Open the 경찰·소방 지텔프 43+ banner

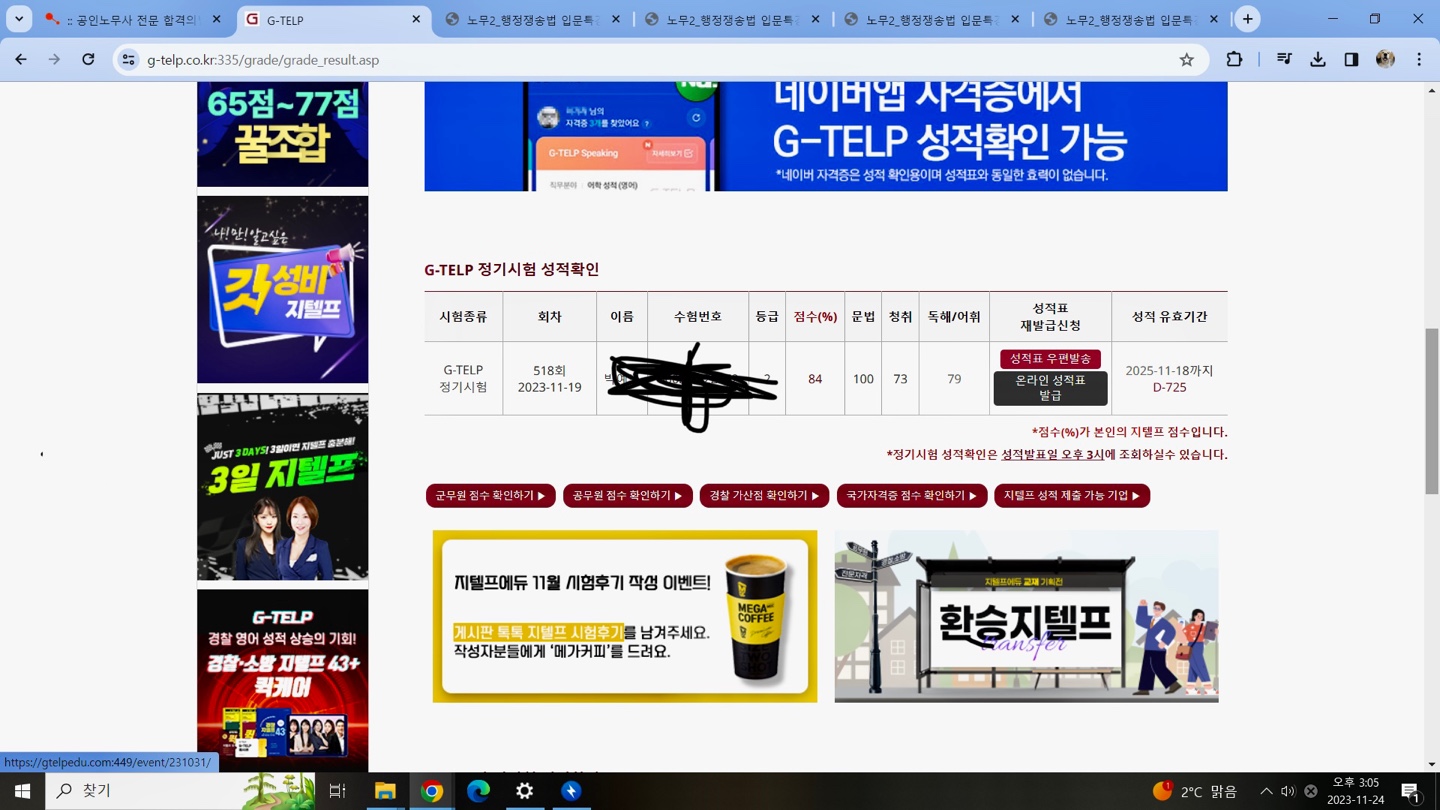point(282,680)
